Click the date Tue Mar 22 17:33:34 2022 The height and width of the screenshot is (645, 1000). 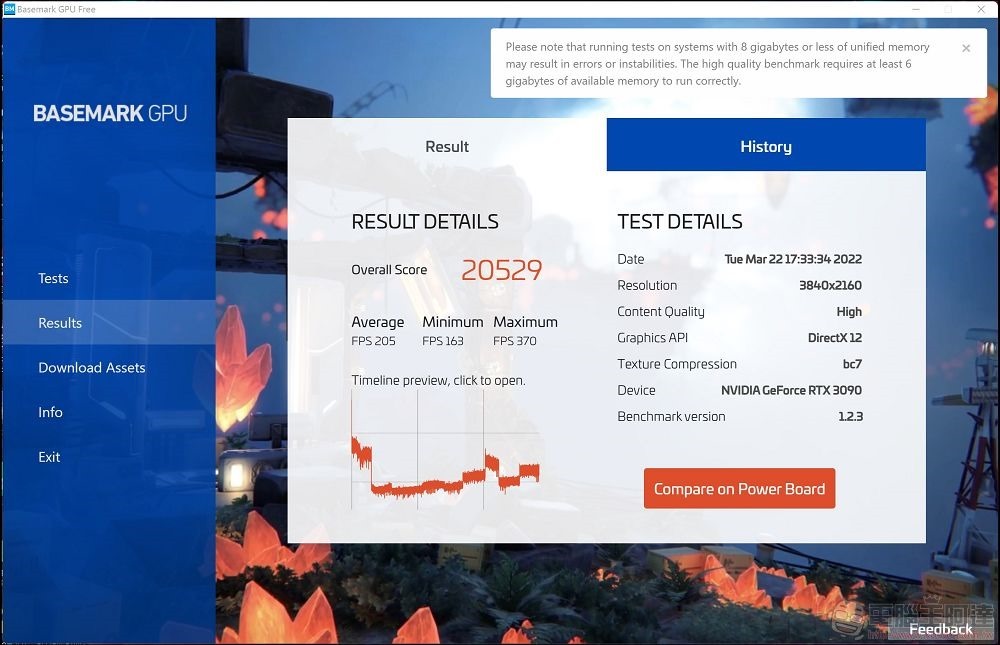(x=793, y=259)
